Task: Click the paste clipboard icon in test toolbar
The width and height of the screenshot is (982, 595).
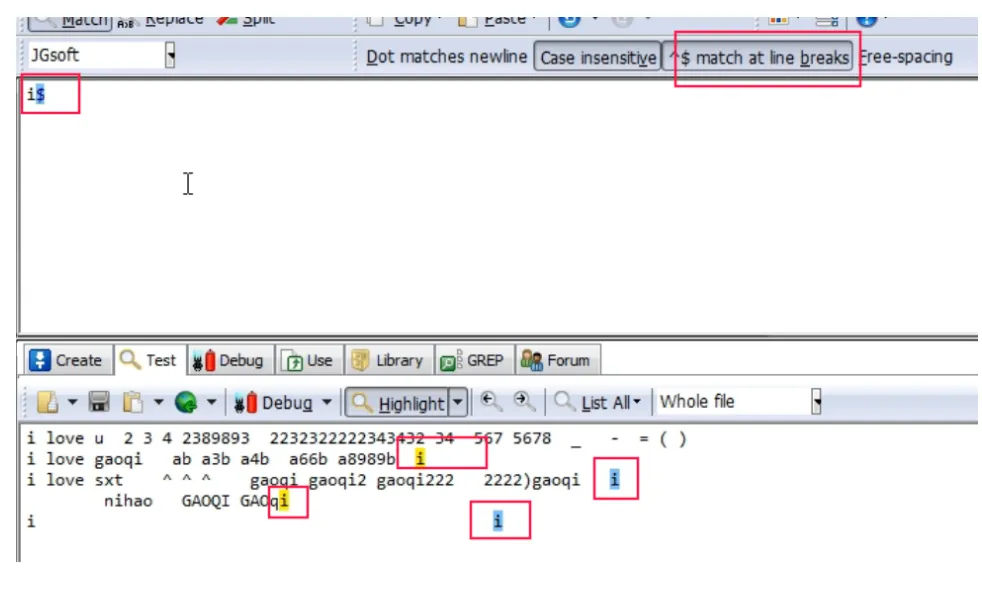Action: (x=133, y=402)
